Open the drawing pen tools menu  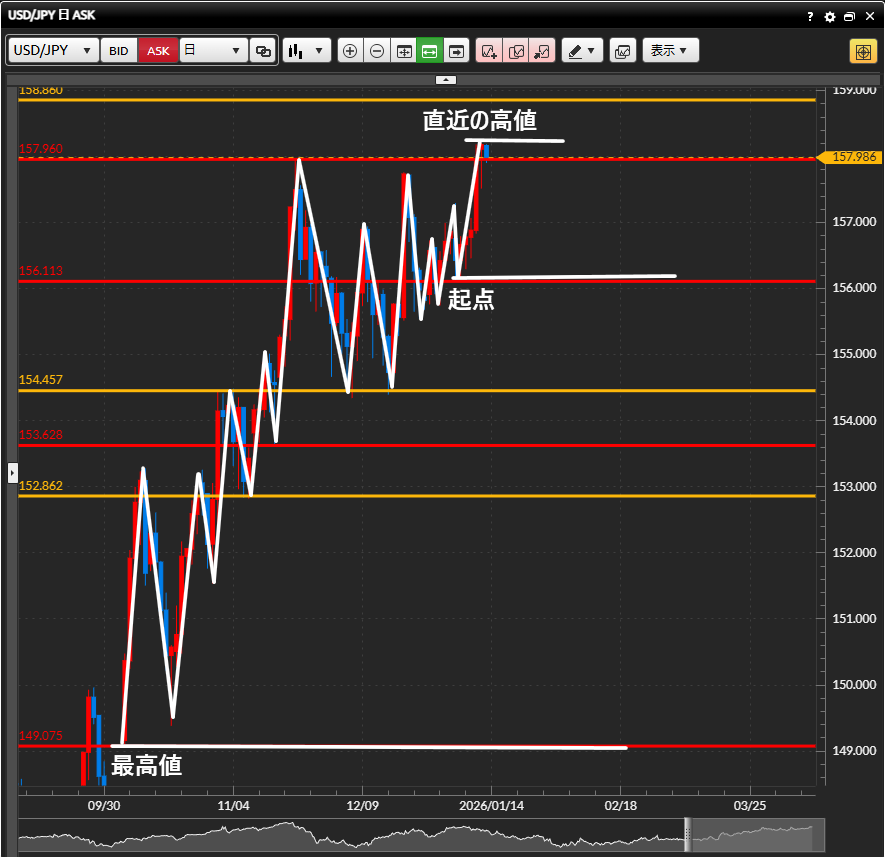click(x=582, y=51)
